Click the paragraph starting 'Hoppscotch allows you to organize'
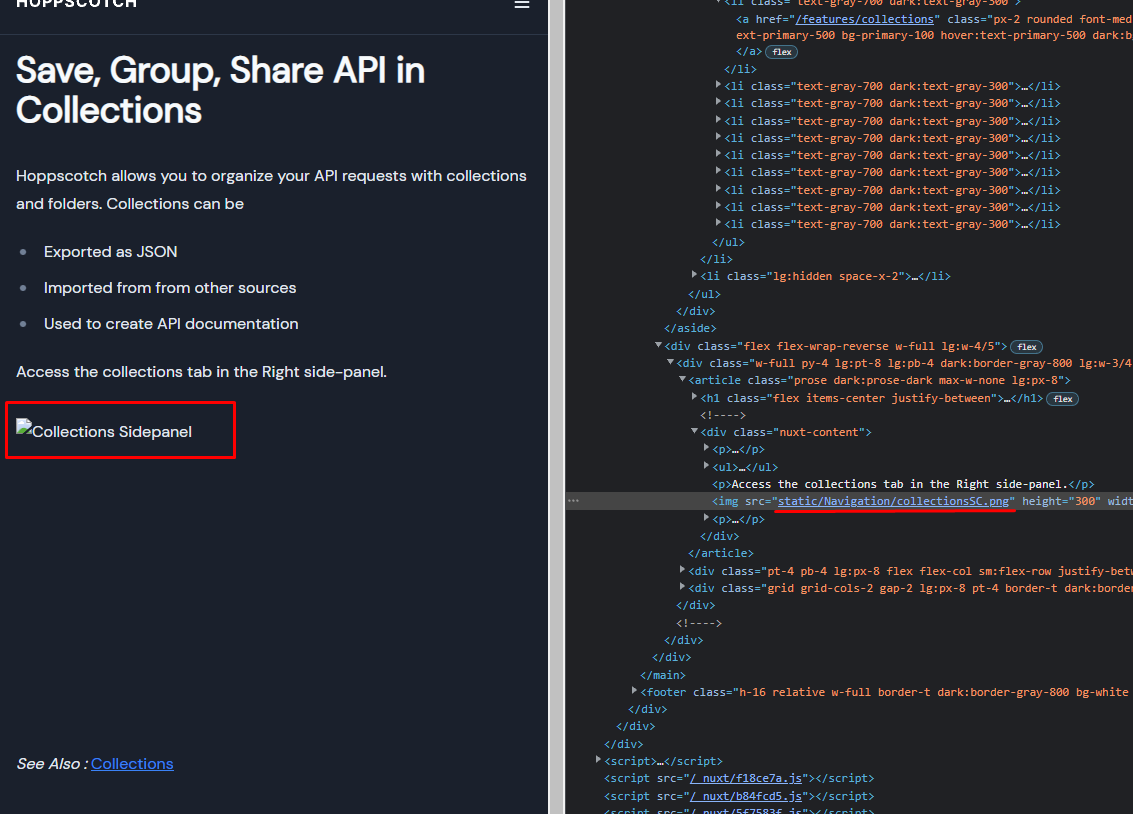The image size is (1133, 814). tap(272, 190)
